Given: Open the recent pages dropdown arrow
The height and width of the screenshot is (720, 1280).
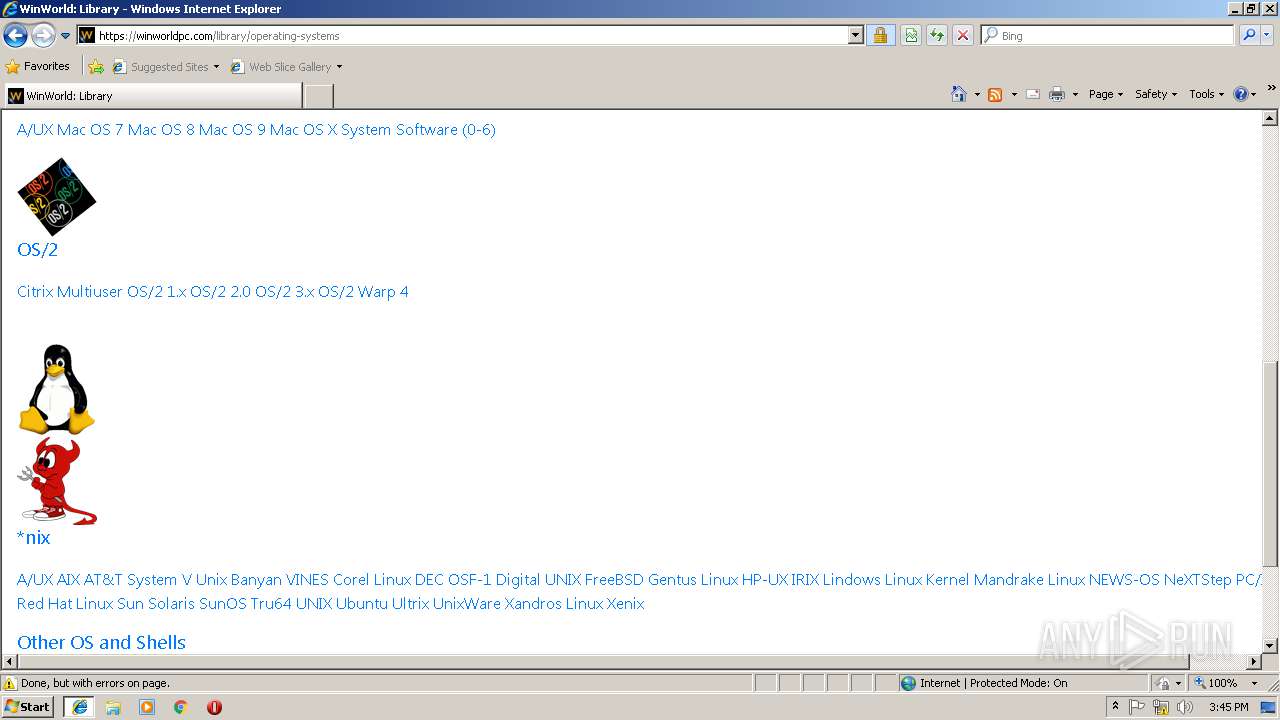Looking at the screenshot, I should [65, 36].
